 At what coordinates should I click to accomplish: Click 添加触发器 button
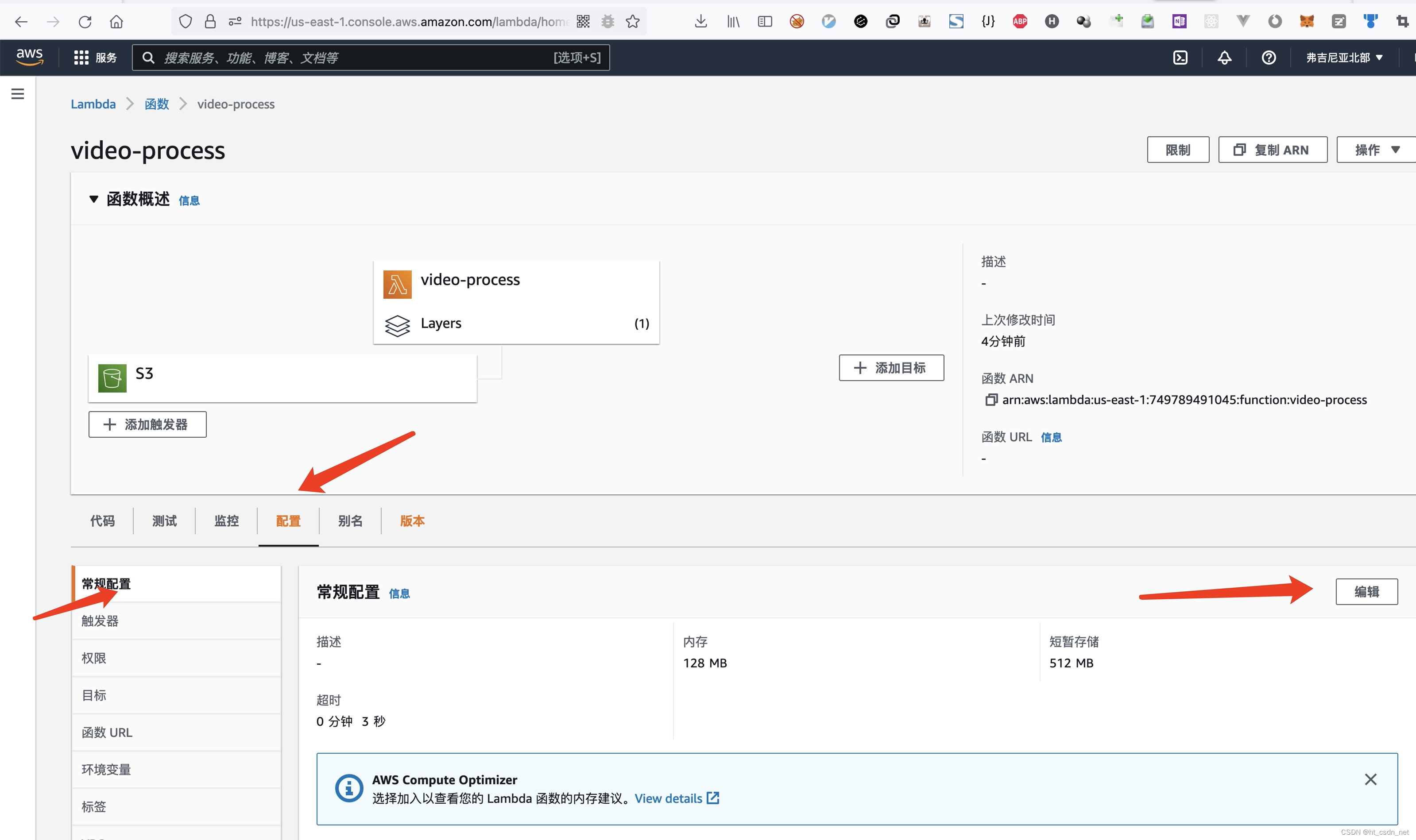pyautogui.click(x=147, y=424)
